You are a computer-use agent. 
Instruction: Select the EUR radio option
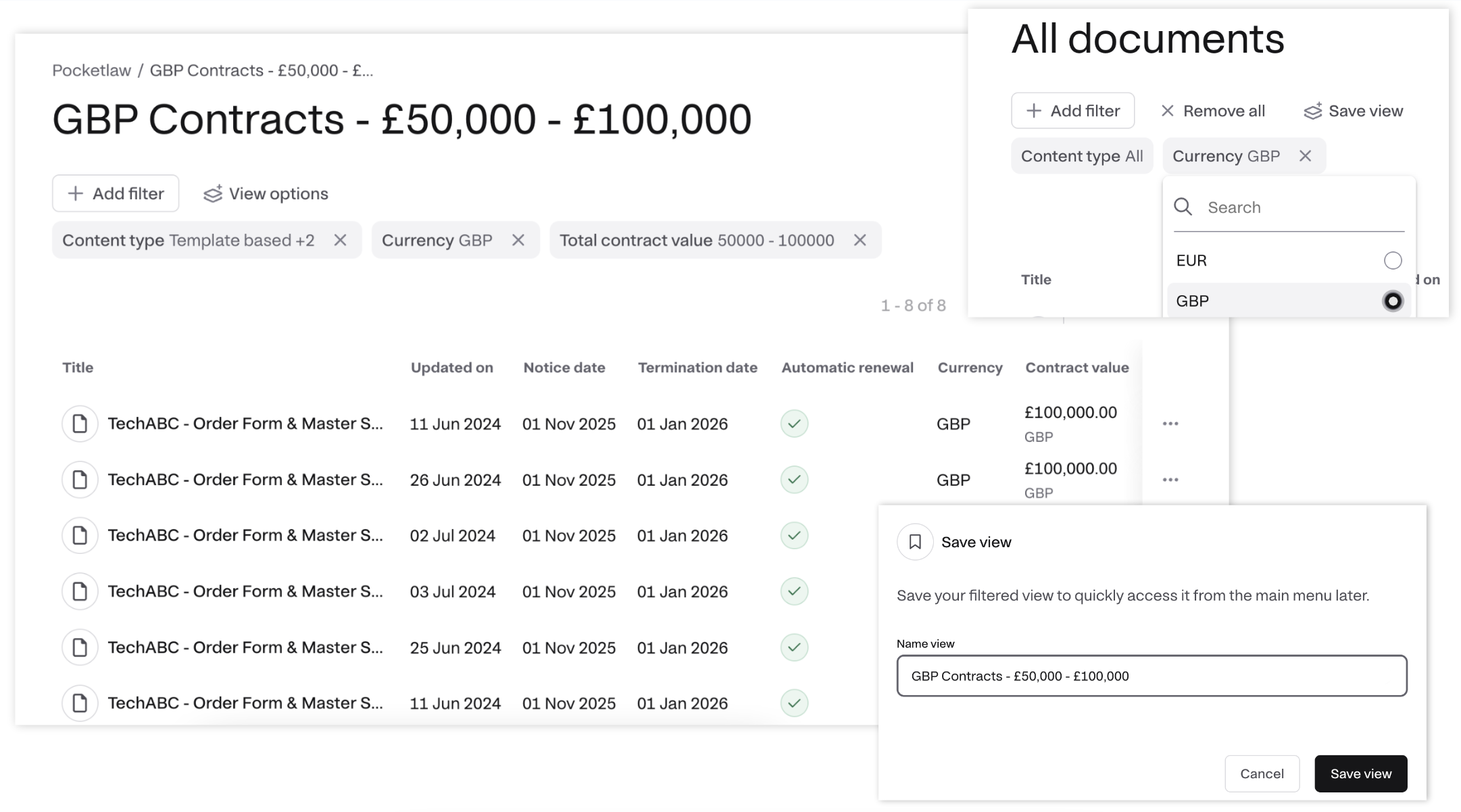click(1392, 261)
